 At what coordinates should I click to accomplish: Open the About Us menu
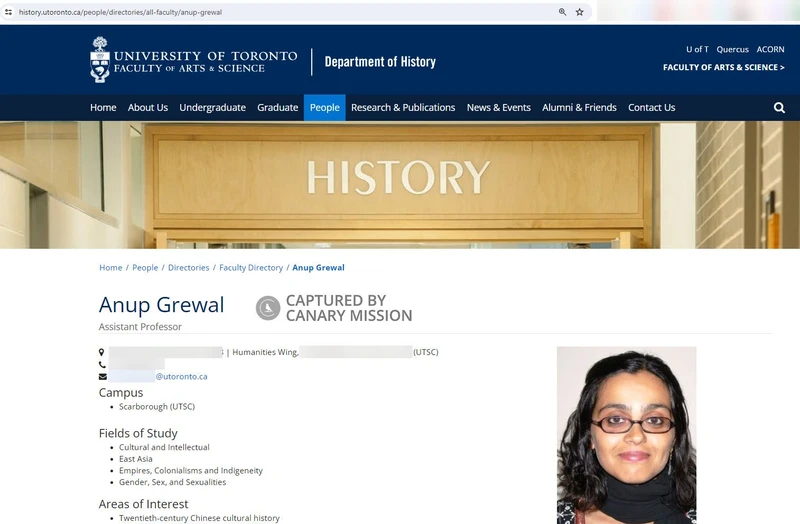[x=148, y=108]
